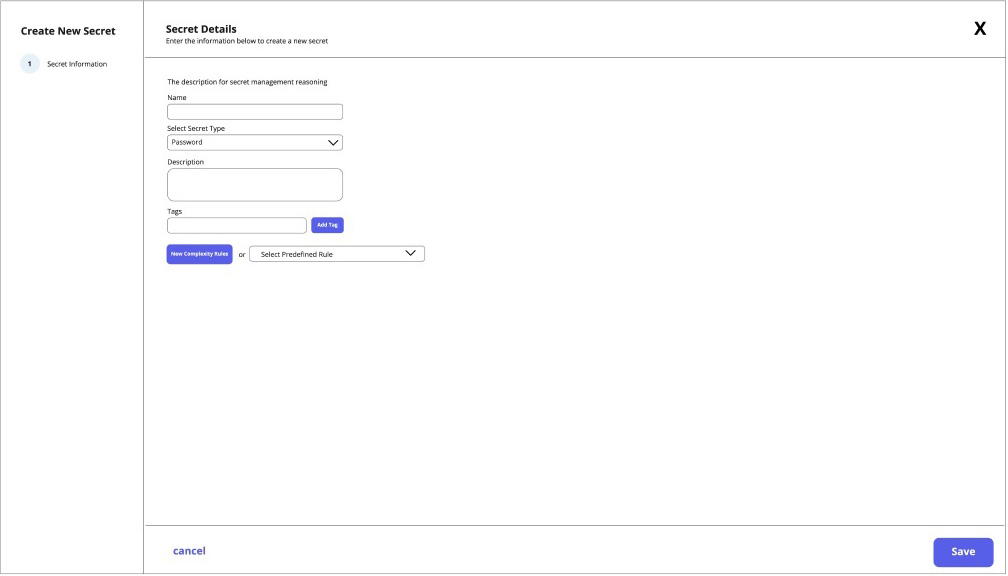Click the cancel link
The image size is (1008, 576).
pos(189,550)
